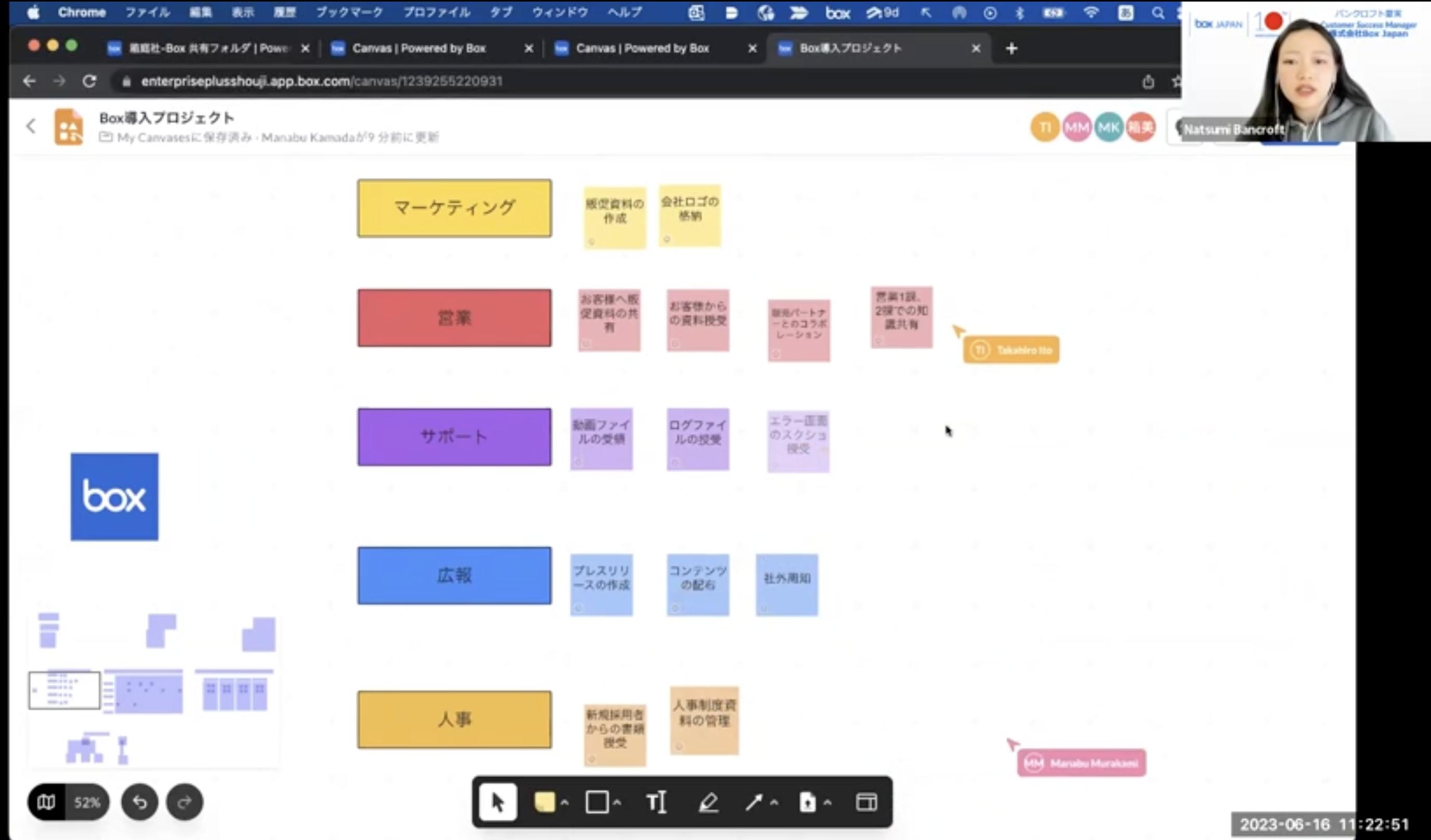Screen dimensions: 1431x840
Task: Select the 動画ファイルの受領 sticky note
Action: pyautogui.click(x=601, y=439)
